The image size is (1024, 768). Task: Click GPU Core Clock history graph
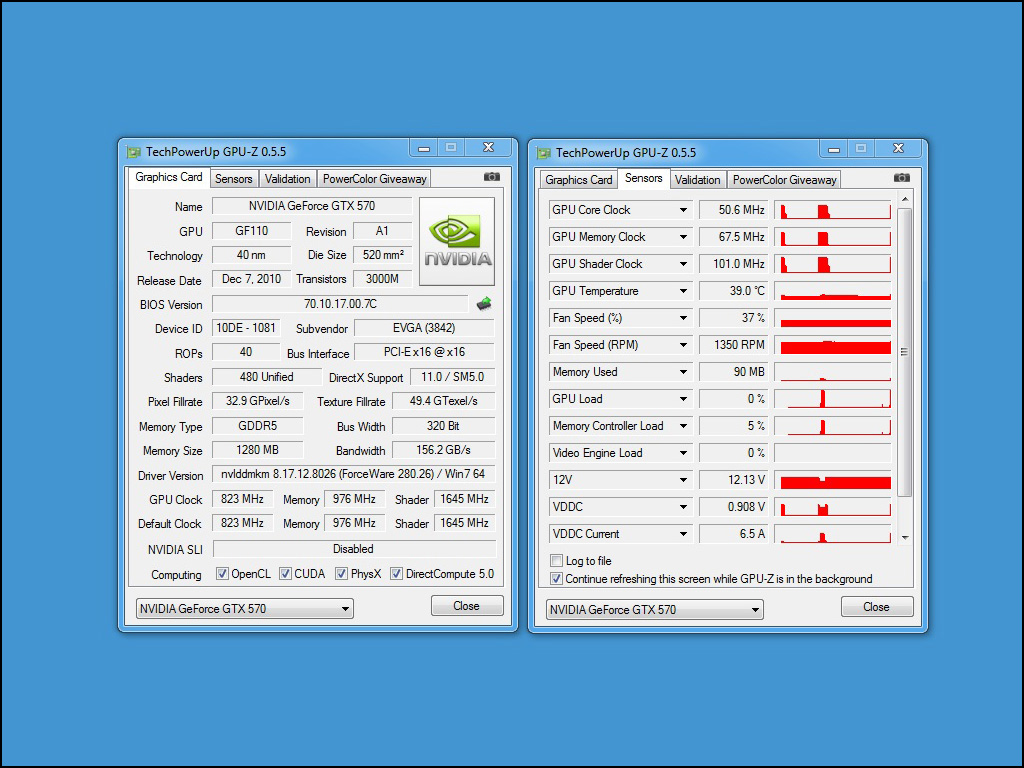click(833, 210)
